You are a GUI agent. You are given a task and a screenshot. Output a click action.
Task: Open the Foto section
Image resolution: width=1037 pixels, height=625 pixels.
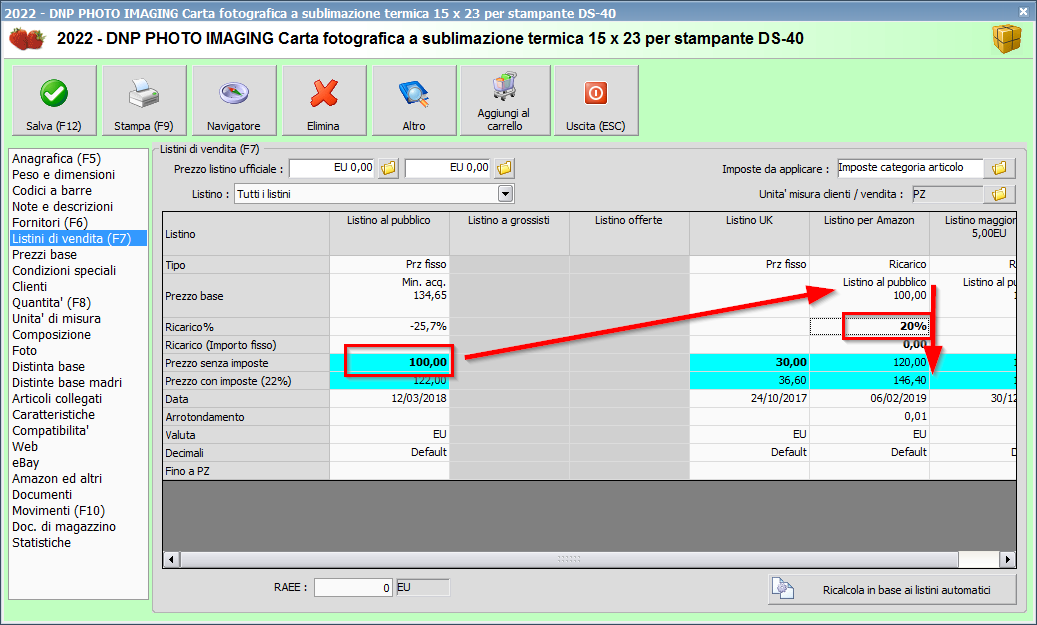click(x=24, y=351)
